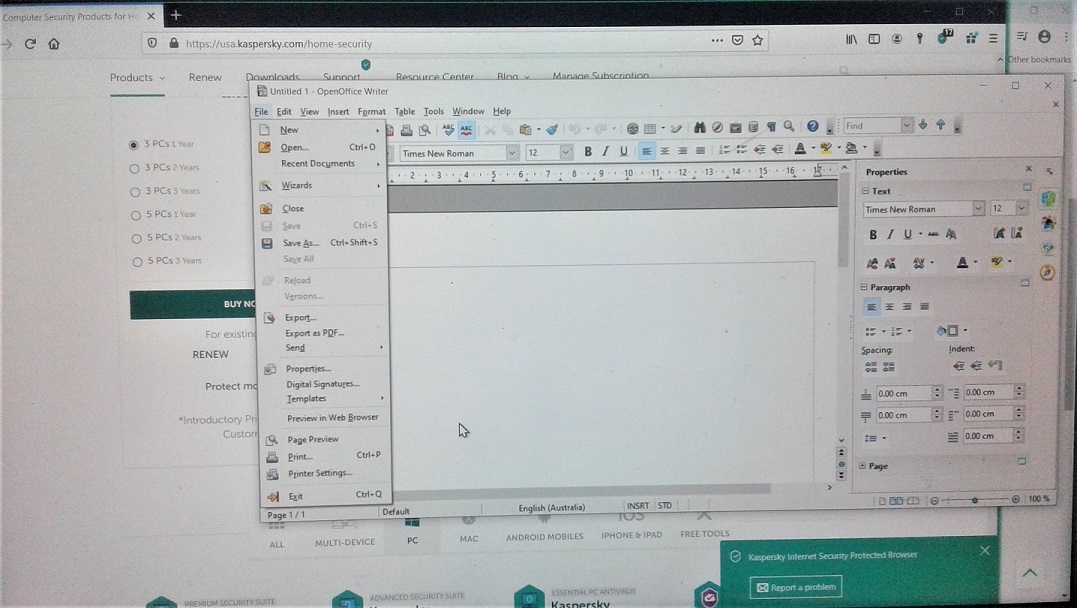This screenshot has height=608, width=1077.
Task: Open the Hyperlink dialog icon
Action: pos(632,128)
